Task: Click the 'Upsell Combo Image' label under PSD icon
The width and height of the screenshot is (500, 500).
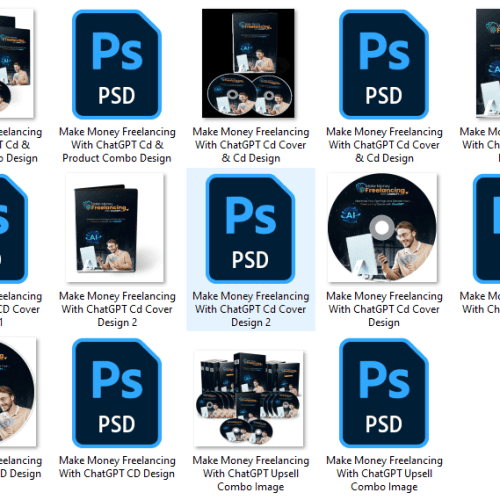Action: tap(384, 474)
